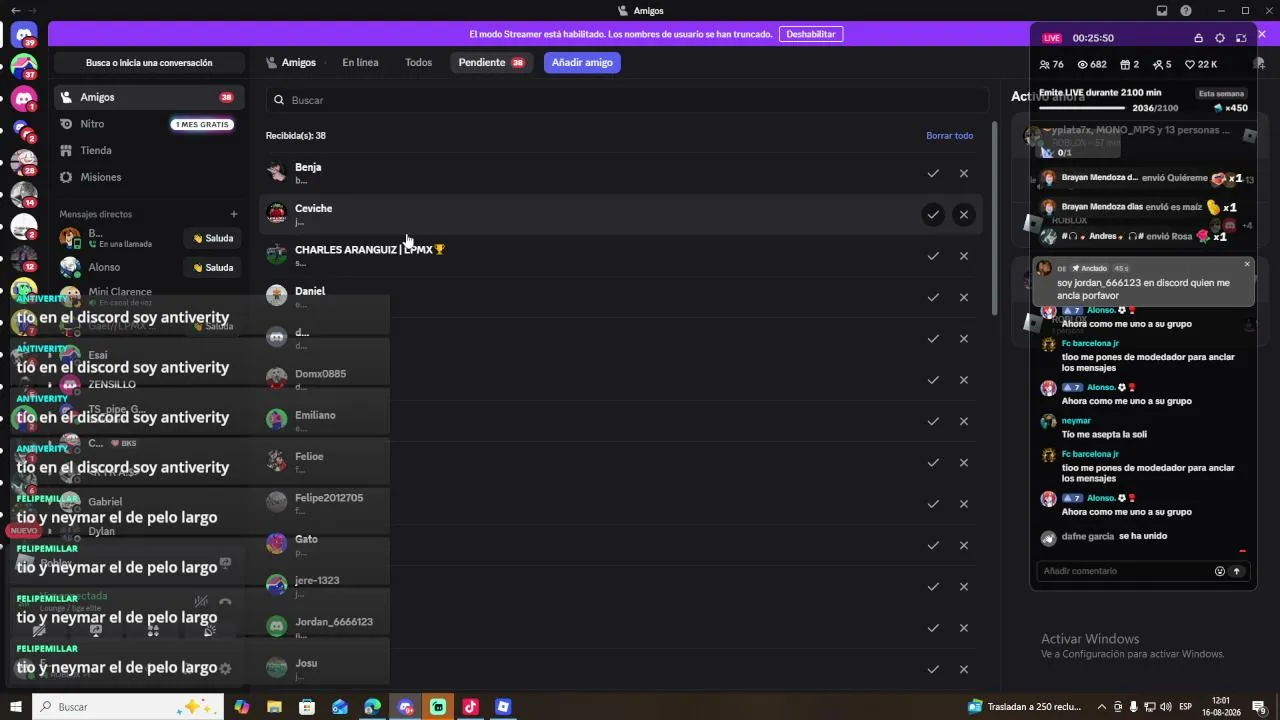Open Felipe2012705 friend request row
The image size is (1280, 720).
(x=620, y=504)
